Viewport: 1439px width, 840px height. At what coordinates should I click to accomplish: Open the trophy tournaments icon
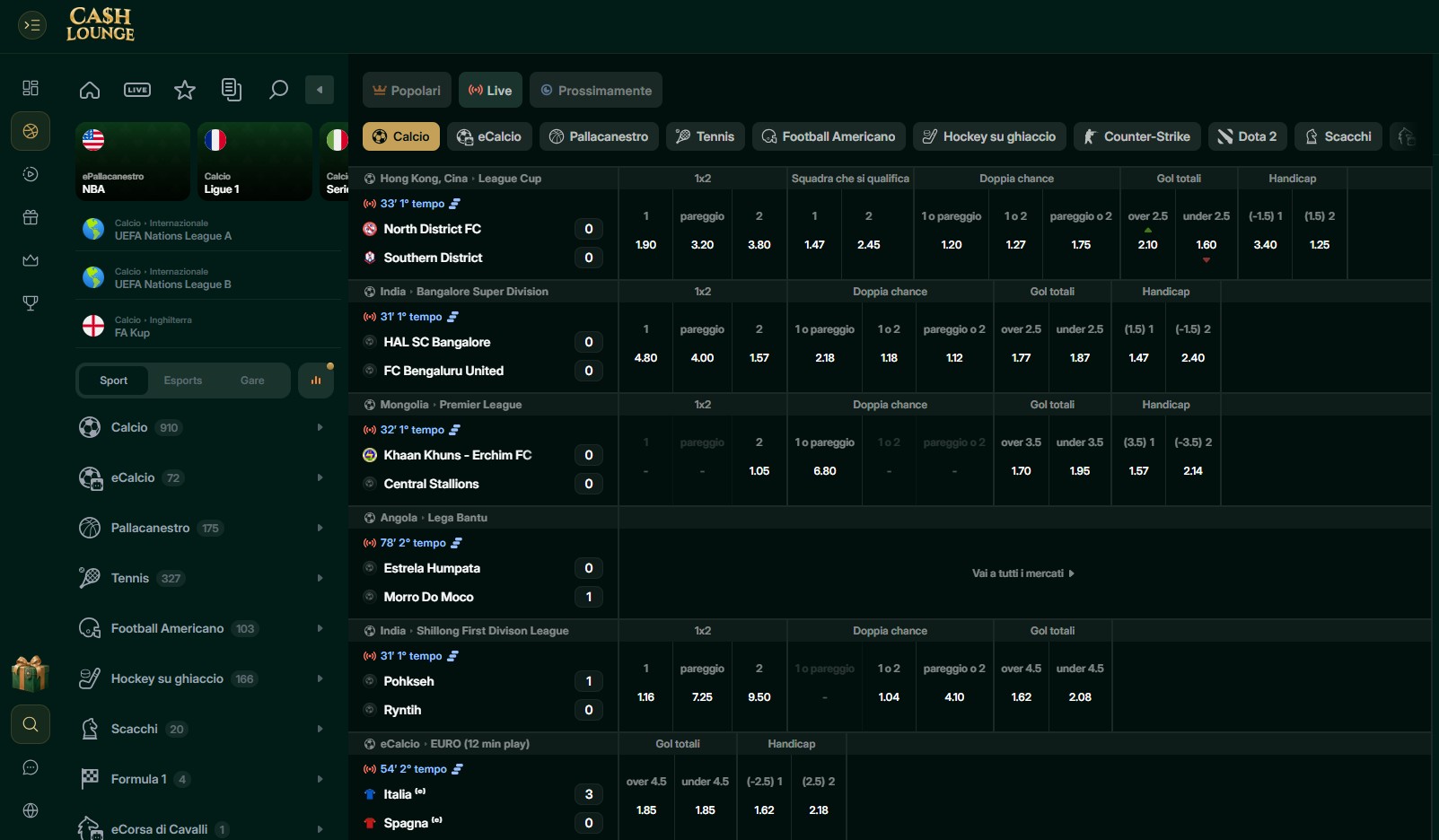click(31, 303)
